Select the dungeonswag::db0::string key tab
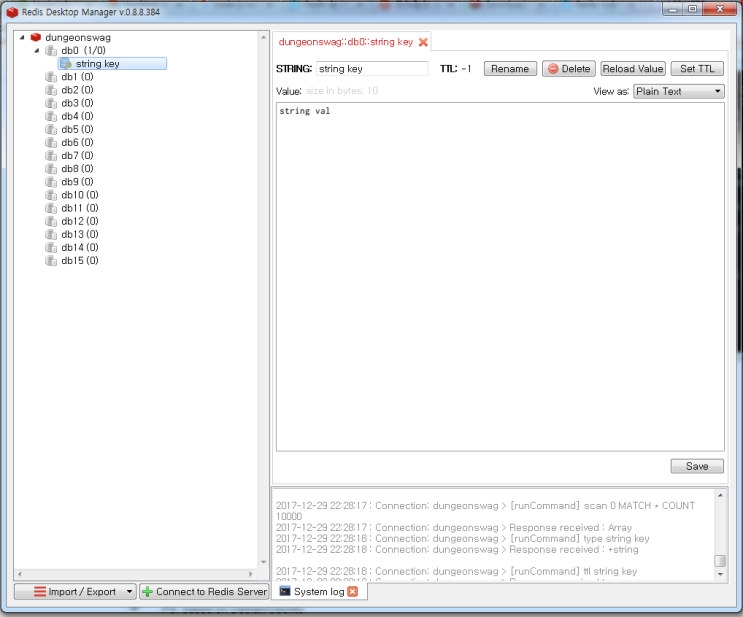743x617 pixels. (x=346, y=42)
